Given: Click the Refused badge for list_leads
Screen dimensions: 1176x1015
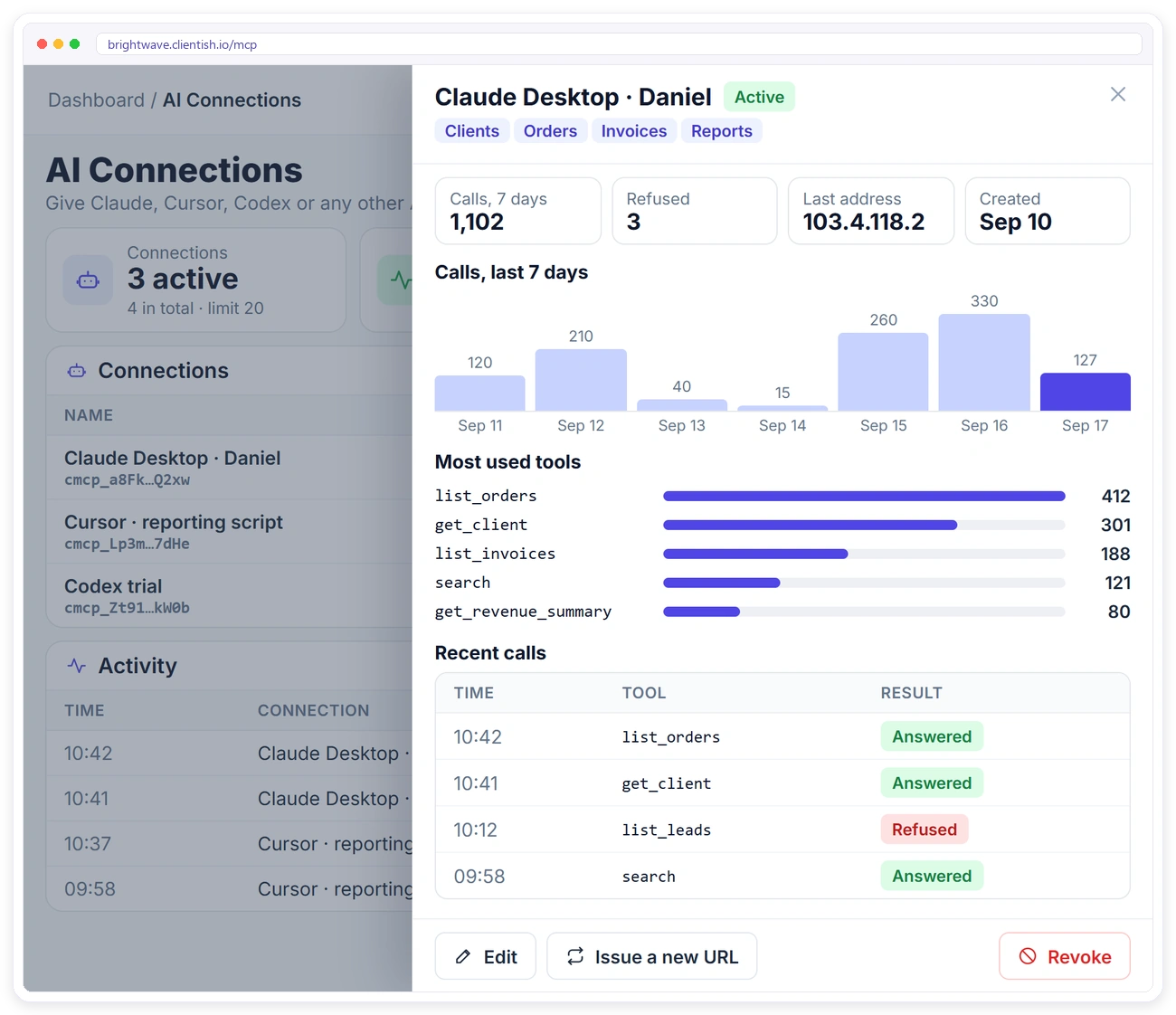Looking at the screenshot, I should pos(925,830).
